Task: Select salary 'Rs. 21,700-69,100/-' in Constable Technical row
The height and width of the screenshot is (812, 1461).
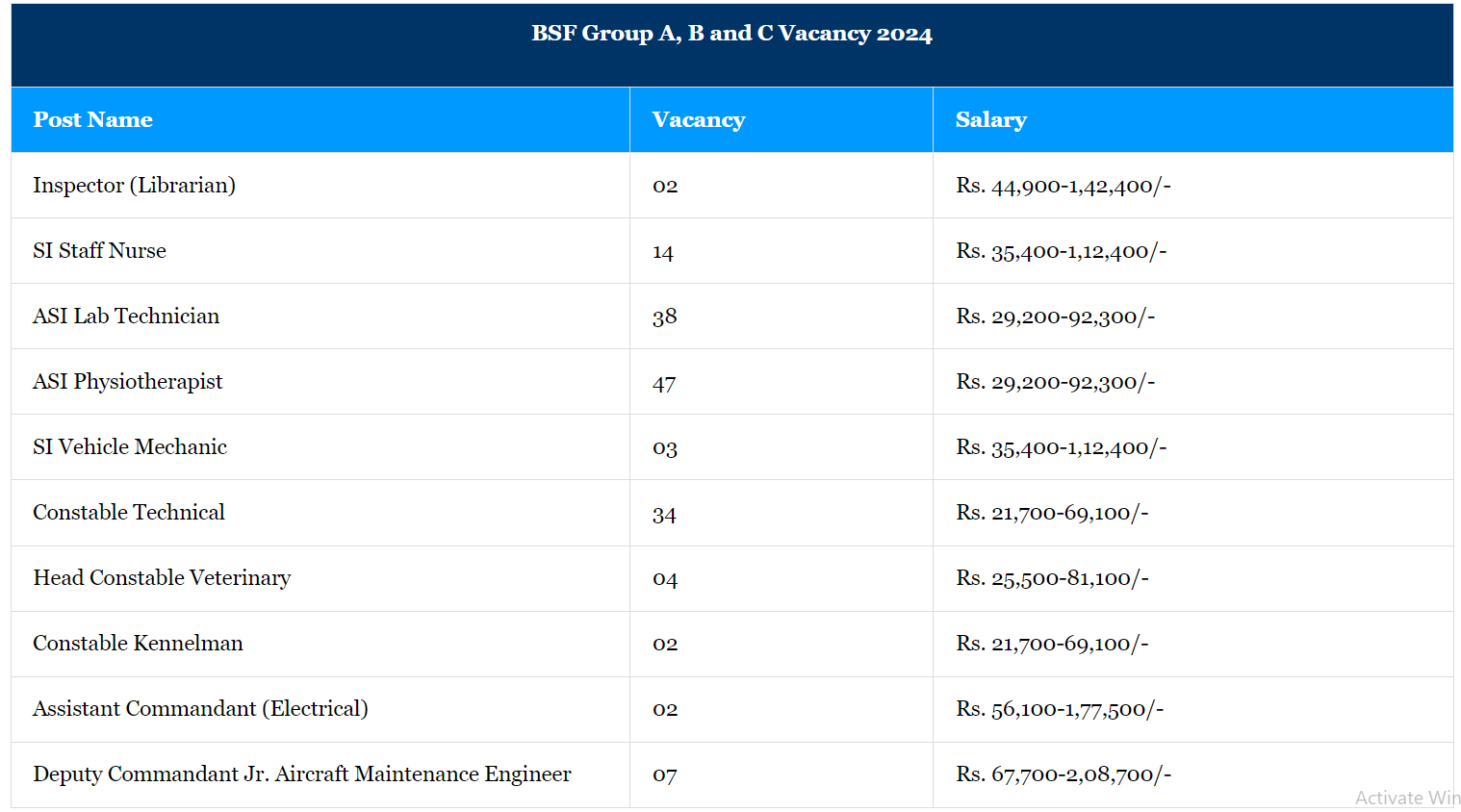Action: pos(1052,513)
